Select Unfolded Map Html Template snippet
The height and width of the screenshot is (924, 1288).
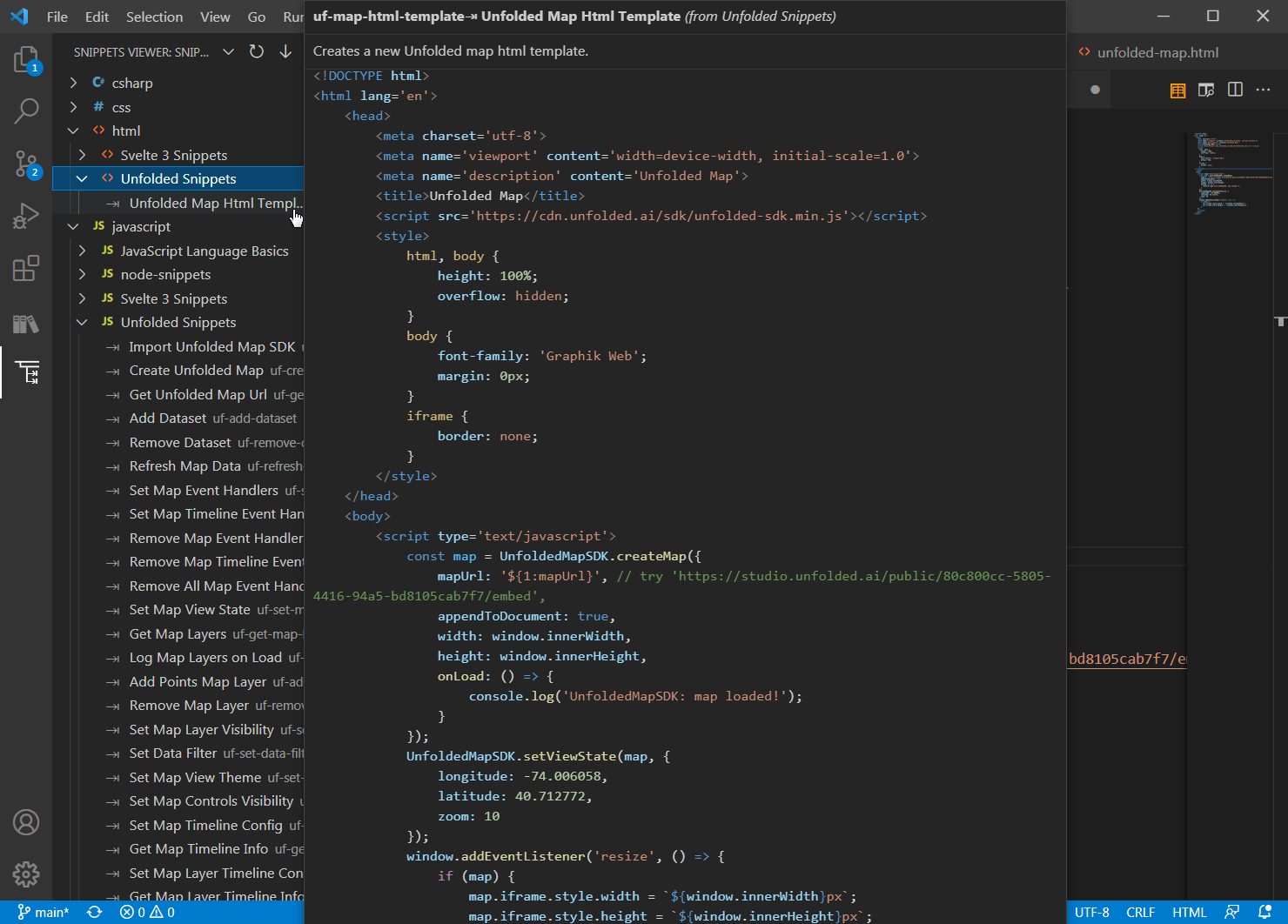tap(178, 203)
